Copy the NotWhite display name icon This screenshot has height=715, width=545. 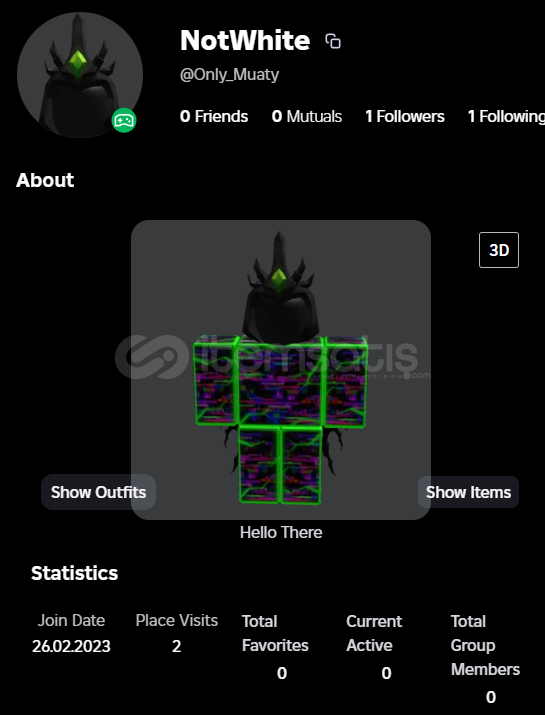click(333, 41)
